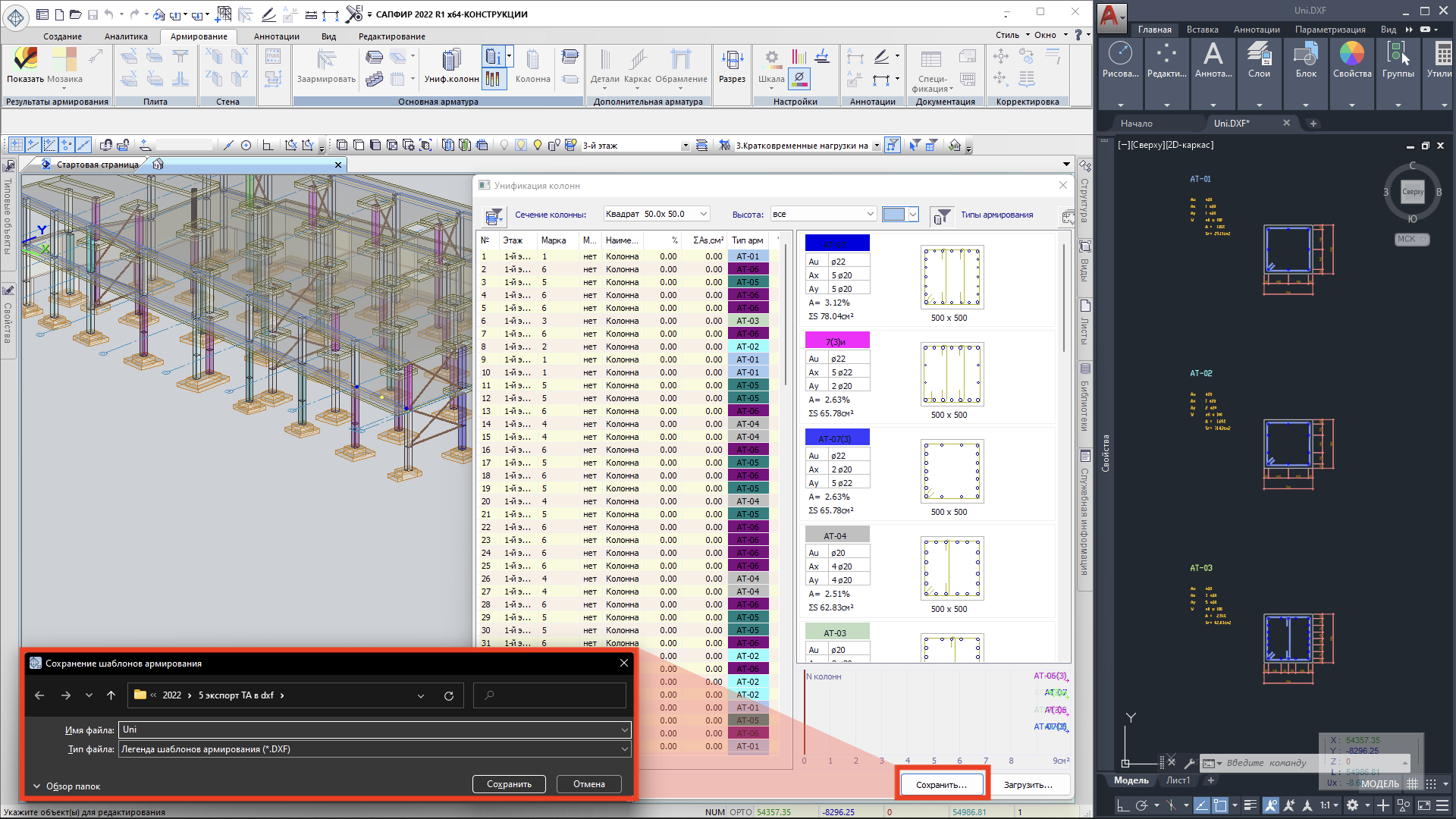Image resolution: width=1456 pixels, height=819 pixels.
Task: Open AutoCAD Свойства color wheel icon
Action: (1352, 61)
